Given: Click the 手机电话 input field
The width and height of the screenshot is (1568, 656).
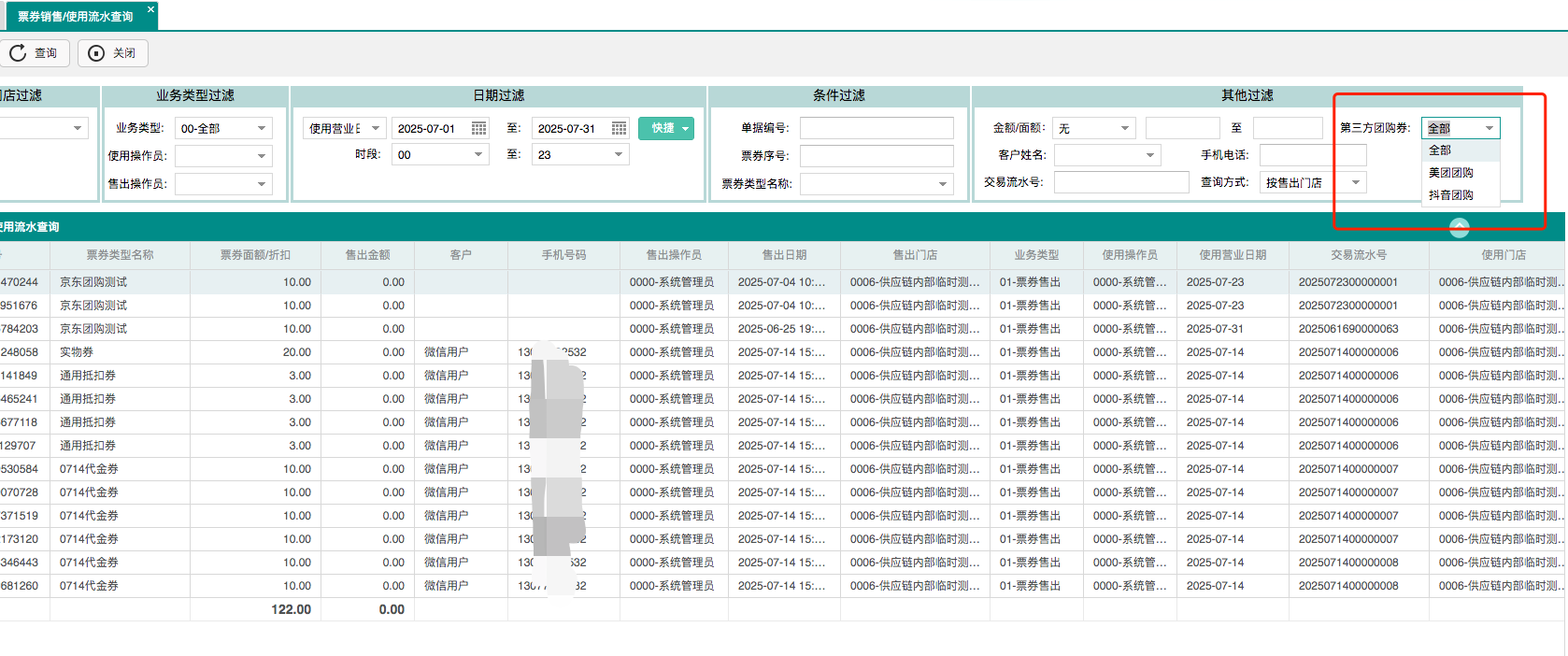Looking at the screenshot, I should point(1312,155).
